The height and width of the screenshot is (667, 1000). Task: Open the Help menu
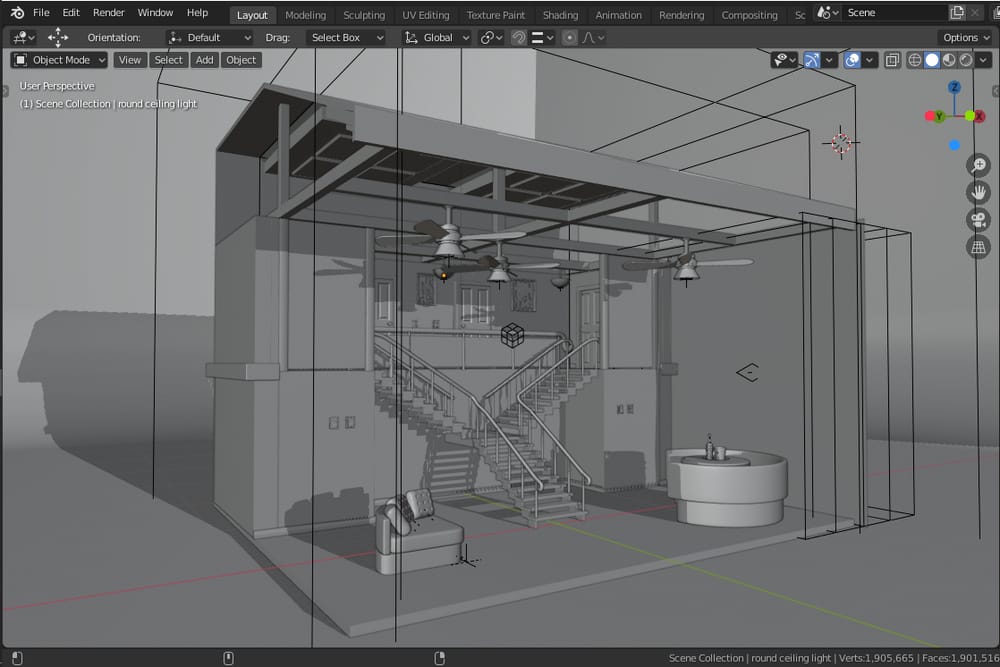(x=197, y=12)
